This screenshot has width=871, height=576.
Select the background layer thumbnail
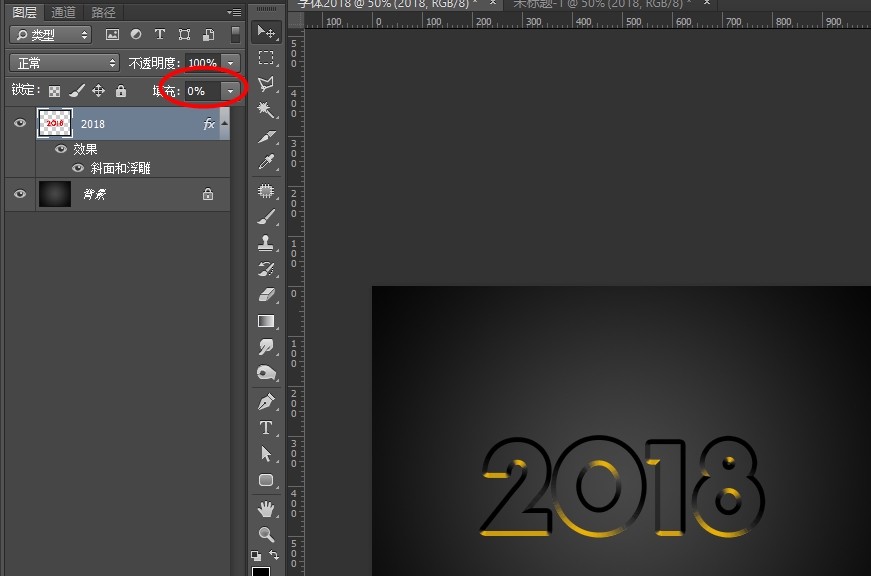click(x=54, y=194)
